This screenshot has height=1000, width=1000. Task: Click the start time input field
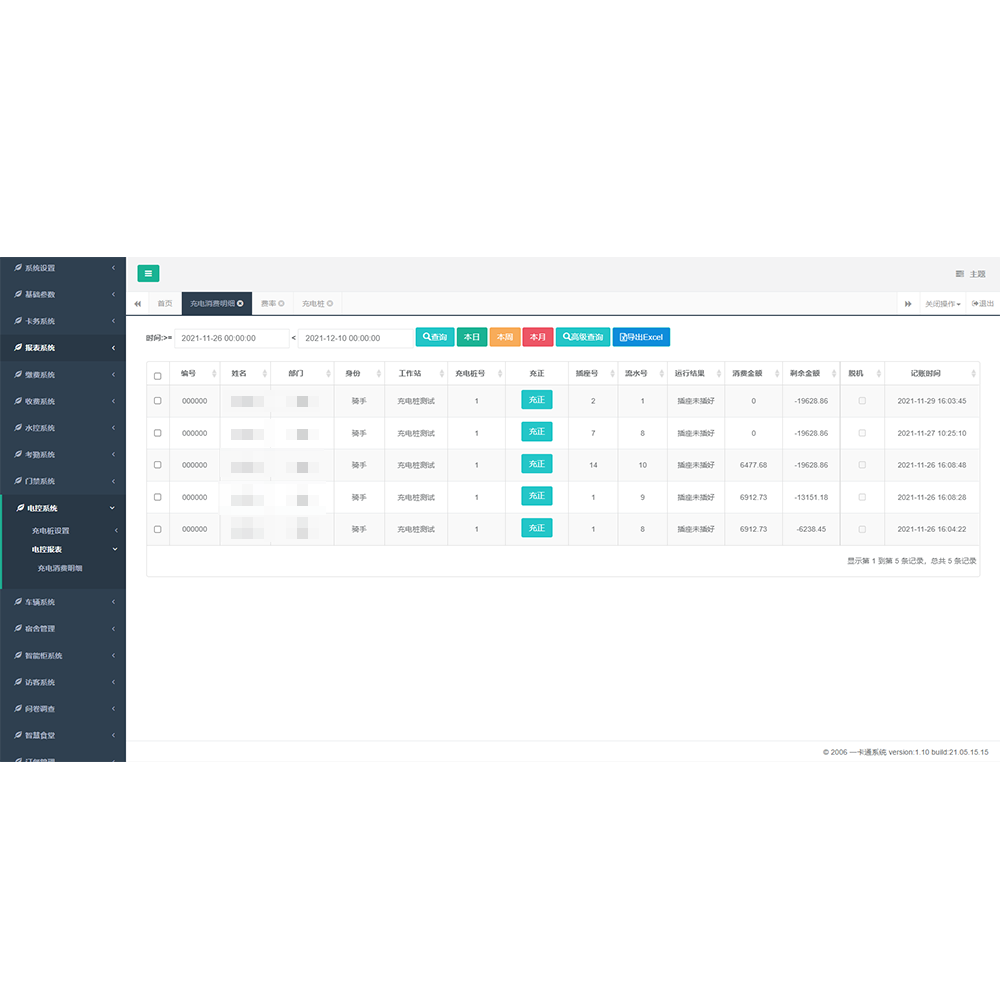pos(232,338)
